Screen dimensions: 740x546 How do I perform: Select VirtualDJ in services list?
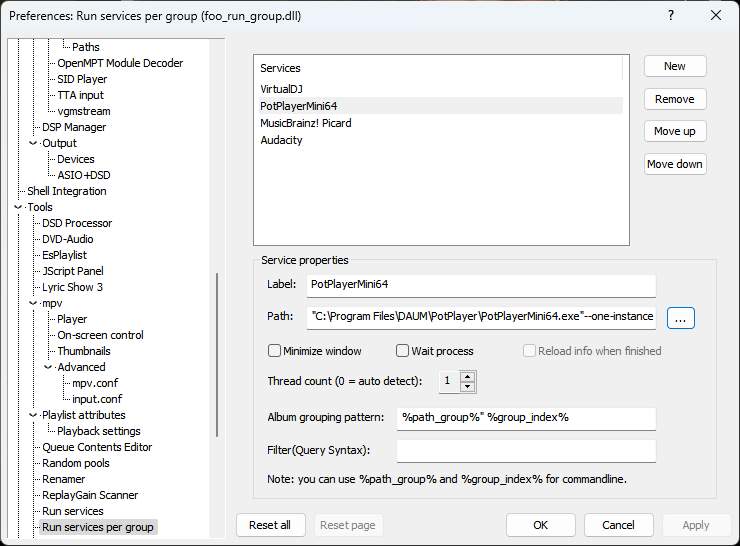pos(441,89)
